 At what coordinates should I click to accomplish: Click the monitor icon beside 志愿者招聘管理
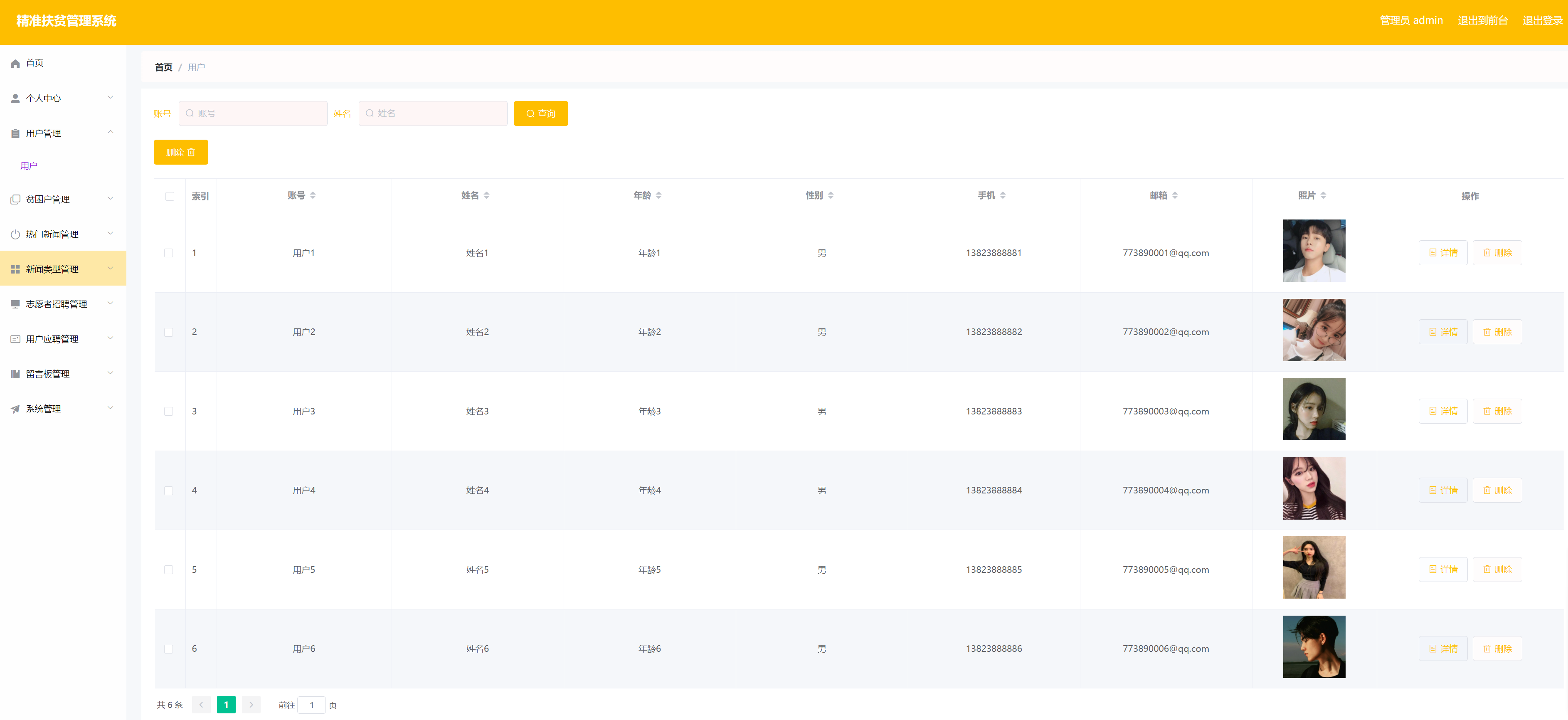15,304
